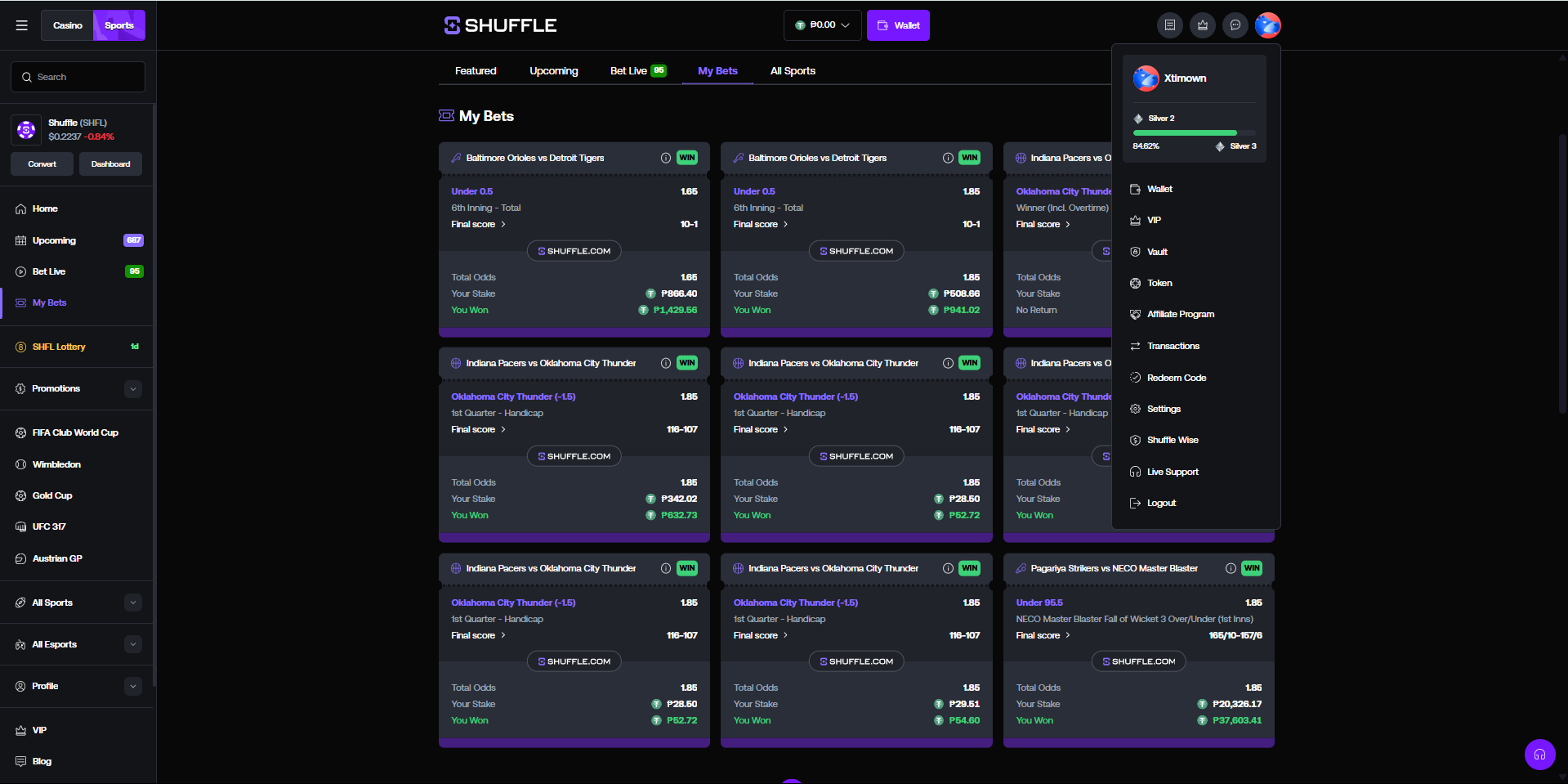Image resolution: width=1568 pixels, height=784 pixels.
Task: Click WIN badge on ₱866.40 stake bet
Action: tap(687, 158)
